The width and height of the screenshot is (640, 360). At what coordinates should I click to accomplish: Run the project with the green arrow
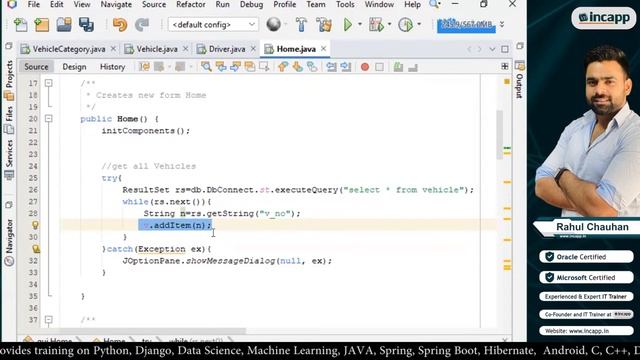348,24
